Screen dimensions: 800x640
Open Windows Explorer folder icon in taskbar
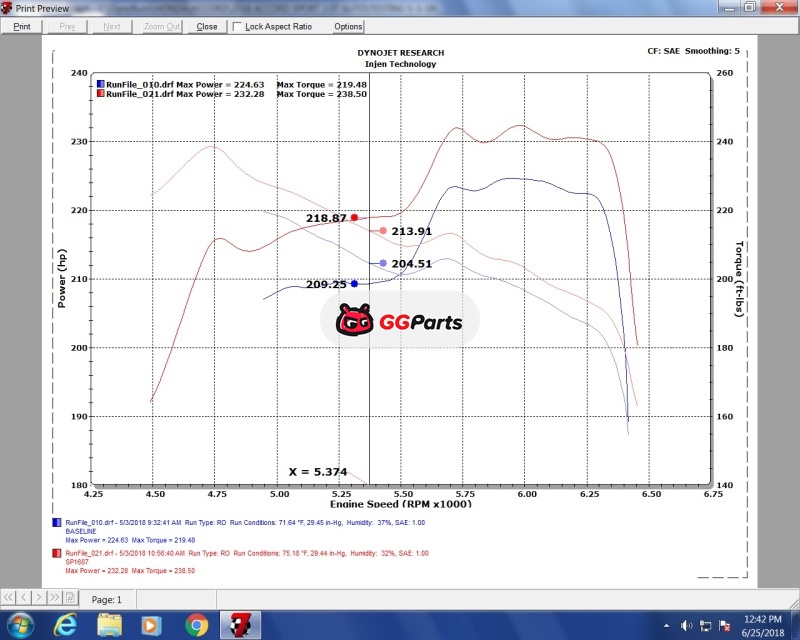point(109,625)
